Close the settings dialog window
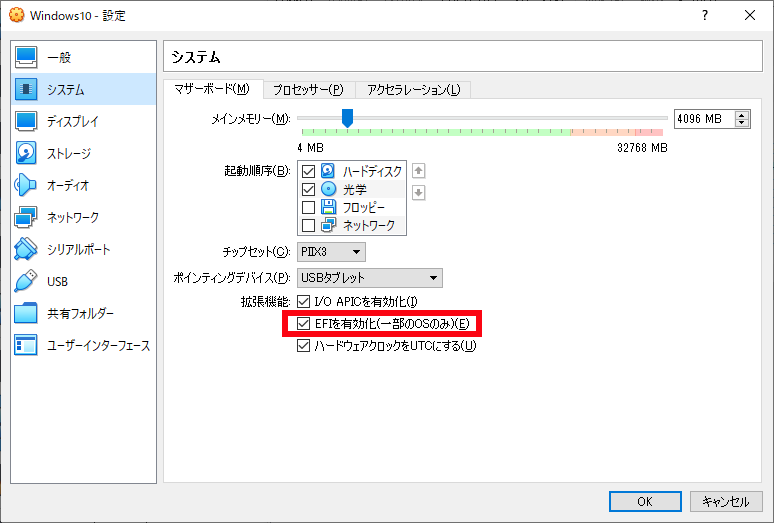774x523 pixels. (750, 15)
